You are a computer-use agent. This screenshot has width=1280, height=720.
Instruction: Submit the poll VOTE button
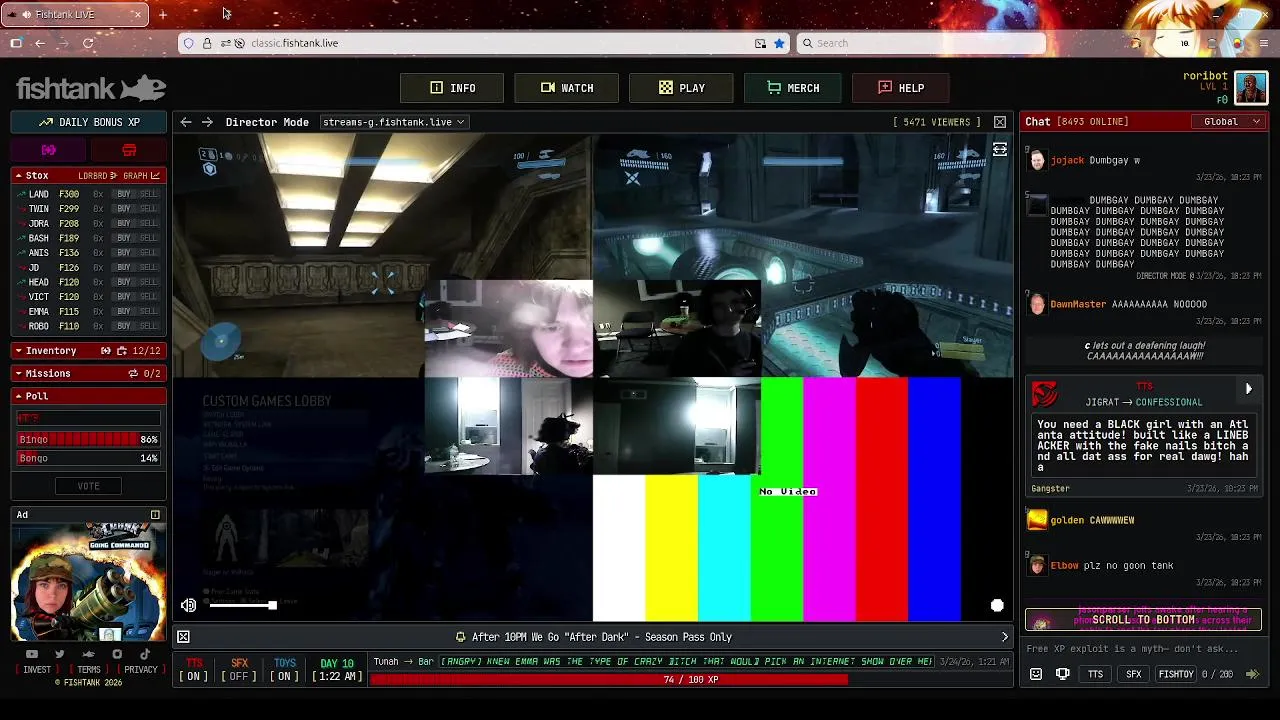88,486
